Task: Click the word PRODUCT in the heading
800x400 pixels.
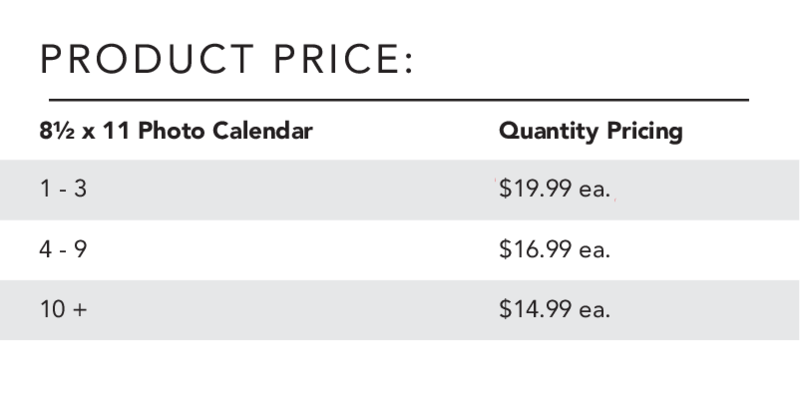Action: click(x=146, y=59)
